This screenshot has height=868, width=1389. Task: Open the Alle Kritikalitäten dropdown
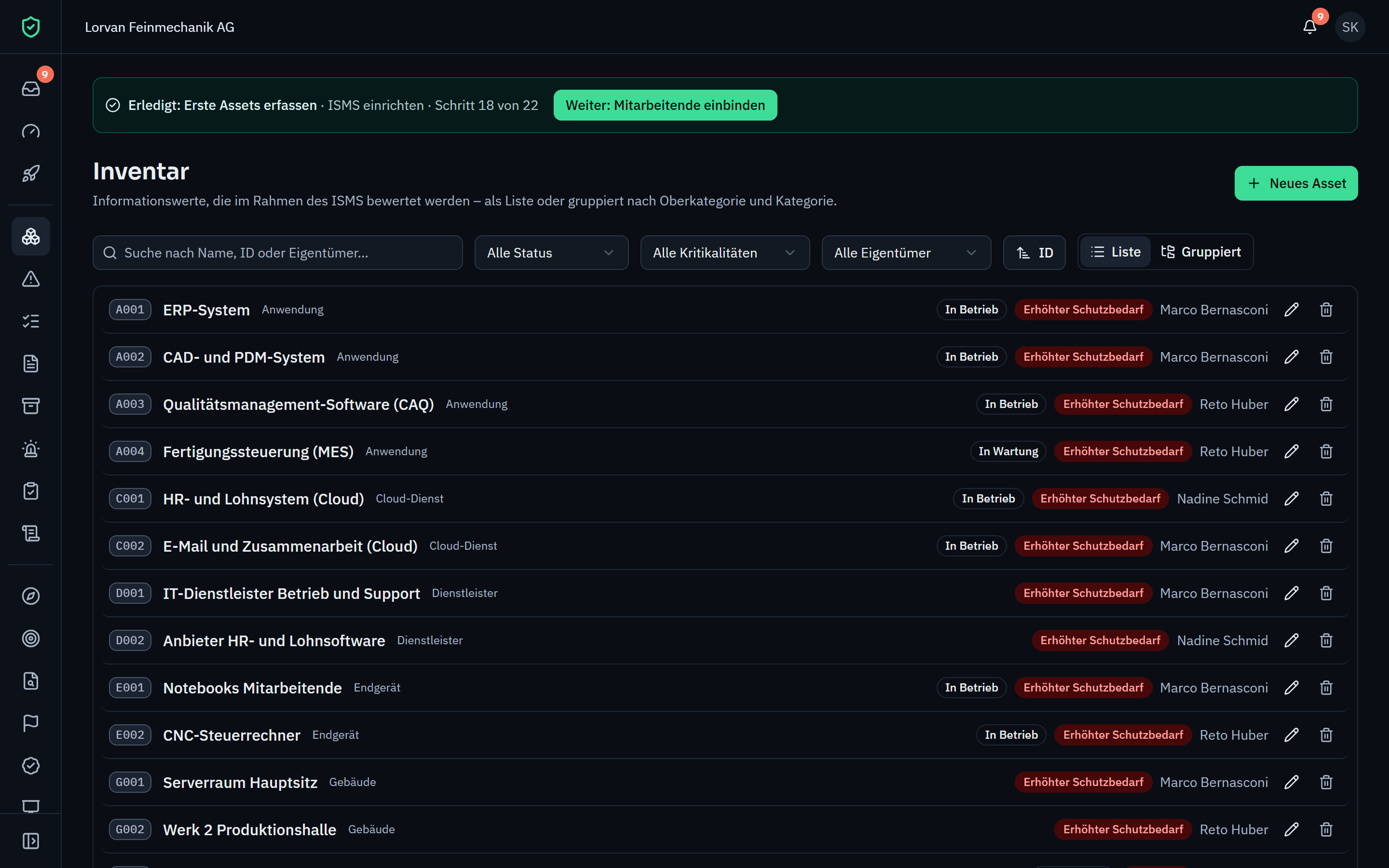coord(725,253)
